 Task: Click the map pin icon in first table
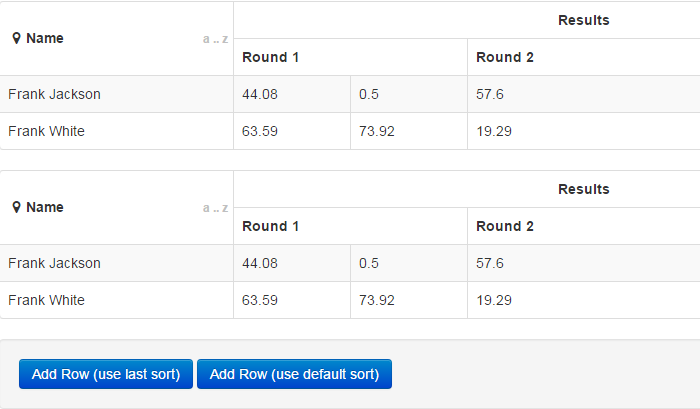point(16,38)
